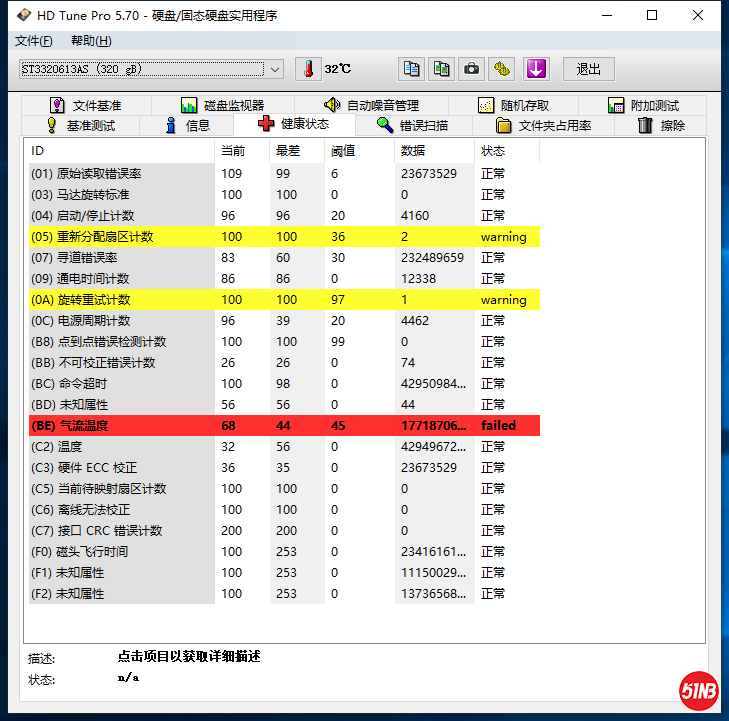Select the (C3) 硬件 ECC 校正 row
729x721 pixels.
[x=284, y=468]
